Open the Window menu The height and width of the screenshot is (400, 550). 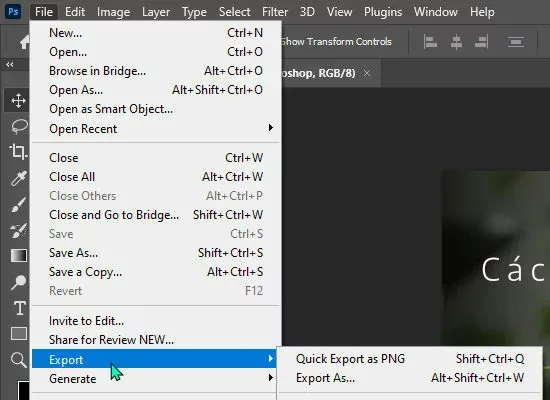pyautogui.click(x=435, y=12)
